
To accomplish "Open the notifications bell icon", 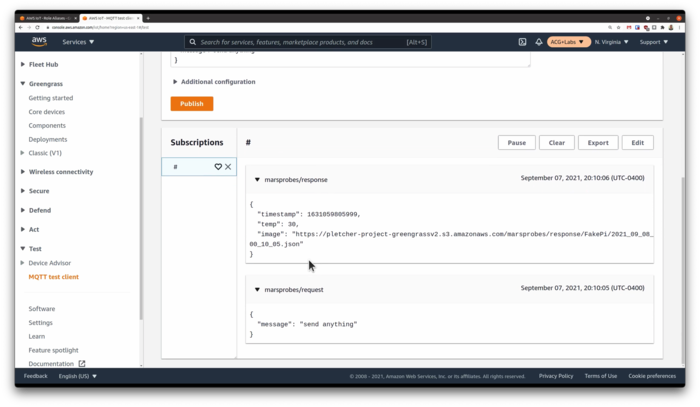I will point(539,42).
